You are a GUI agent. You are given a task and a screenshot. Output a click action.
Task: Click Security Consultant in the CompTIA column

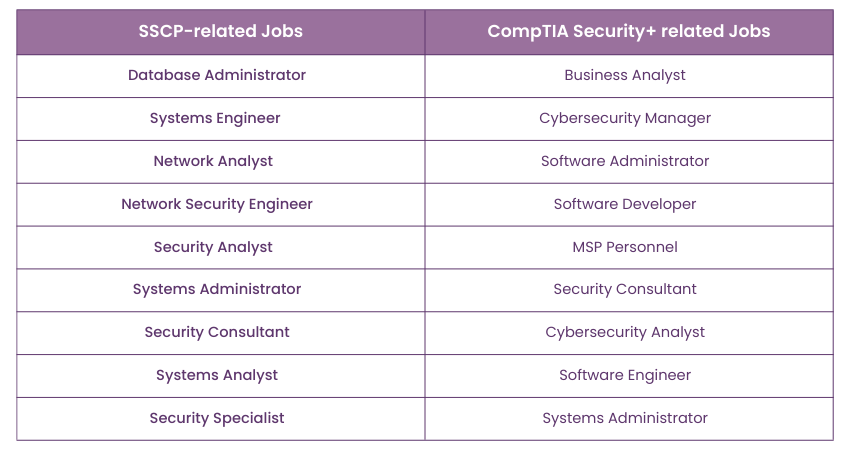click(625, 289)
